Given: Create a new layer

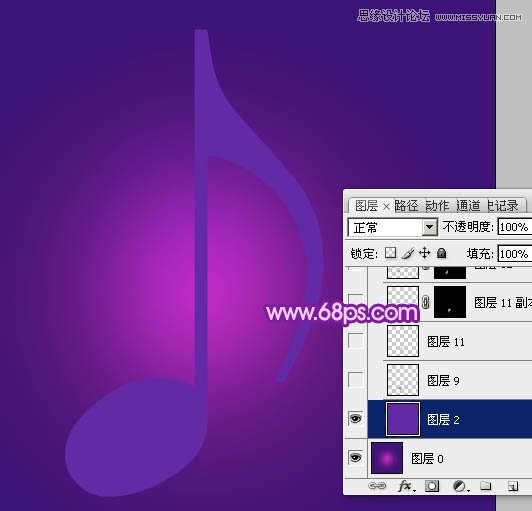Looking at the screenshot, I should pyautogui.click(x=513, y=486).
